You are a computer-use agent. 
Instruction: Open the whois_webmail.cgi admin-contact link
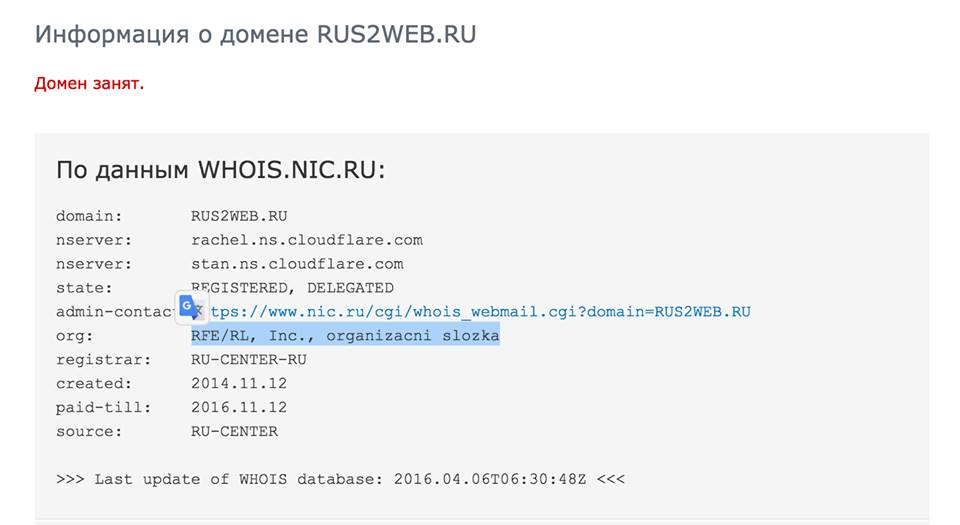pos(480,312)
